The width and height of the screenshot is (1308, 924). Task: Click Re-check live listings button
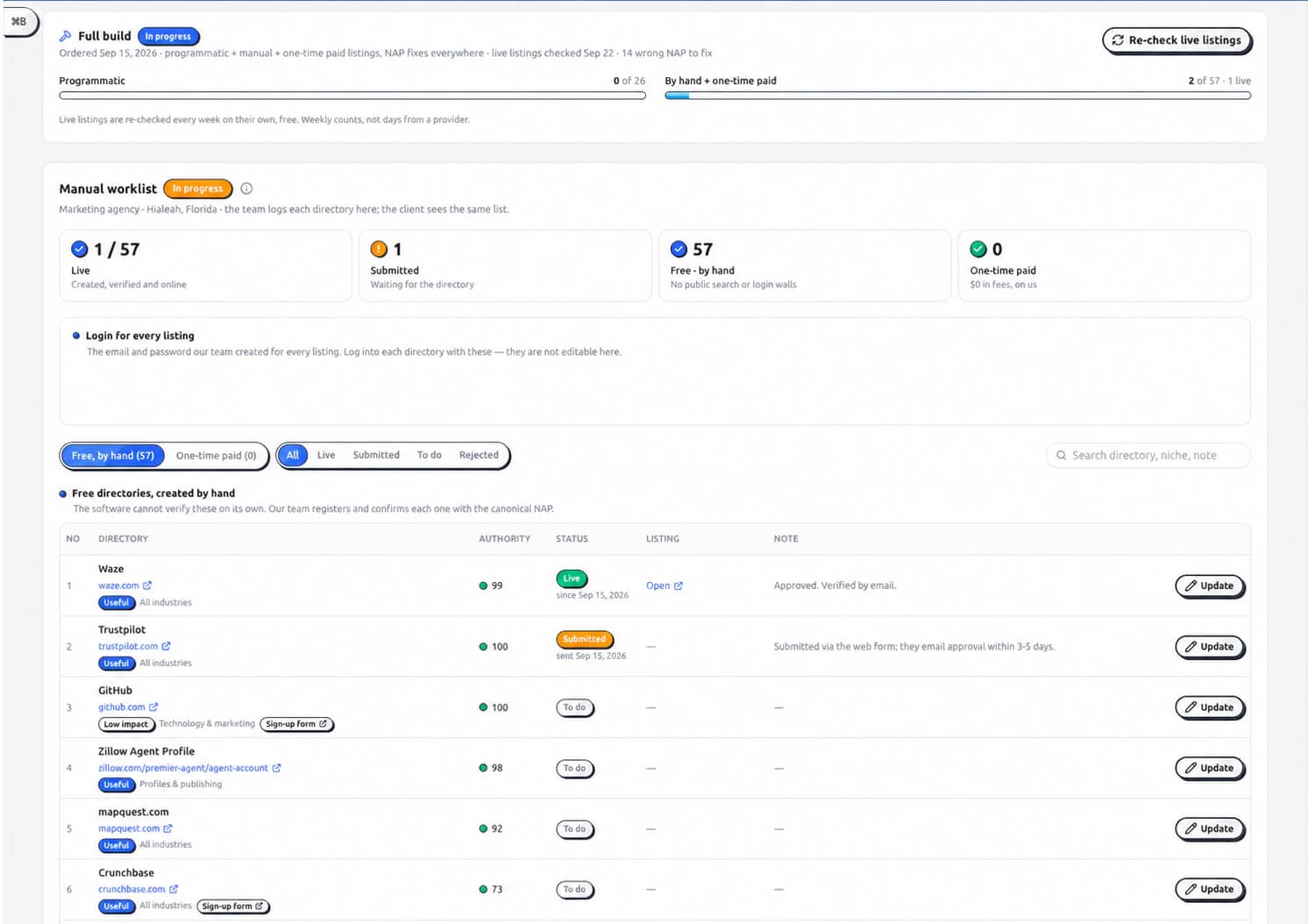point(1176,40)
